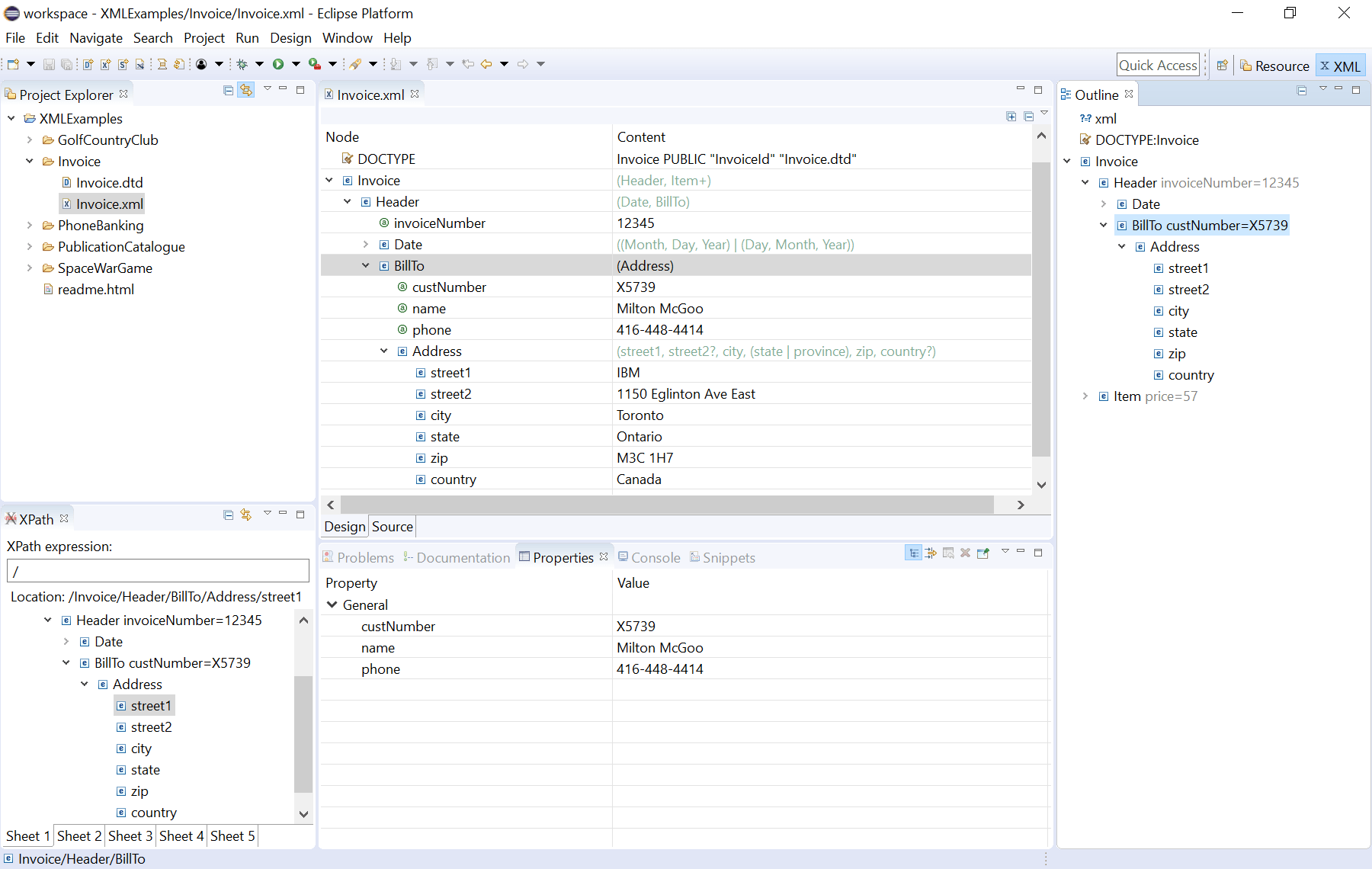Switch to the Source tab of the editor
This screenshot has height=869, width=1372.
click(393, 526)
